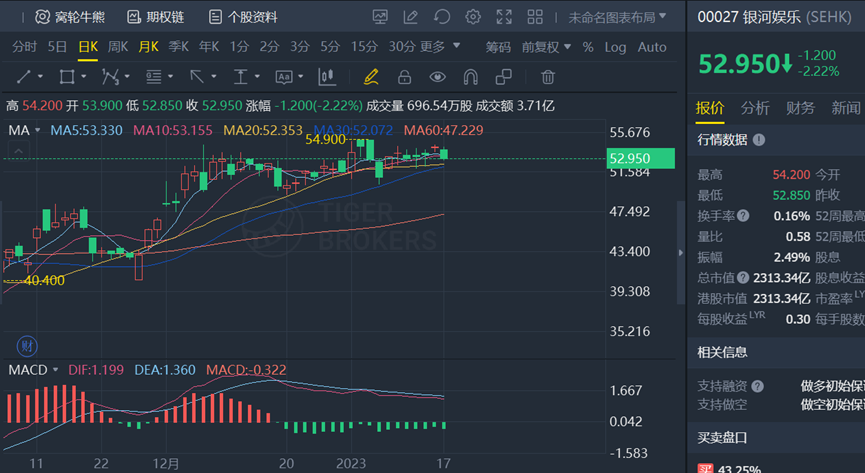The width and height of the screenshot is (865, 473).
Task: Select the rectangle shape tool
Action: (x=67, y=77)
